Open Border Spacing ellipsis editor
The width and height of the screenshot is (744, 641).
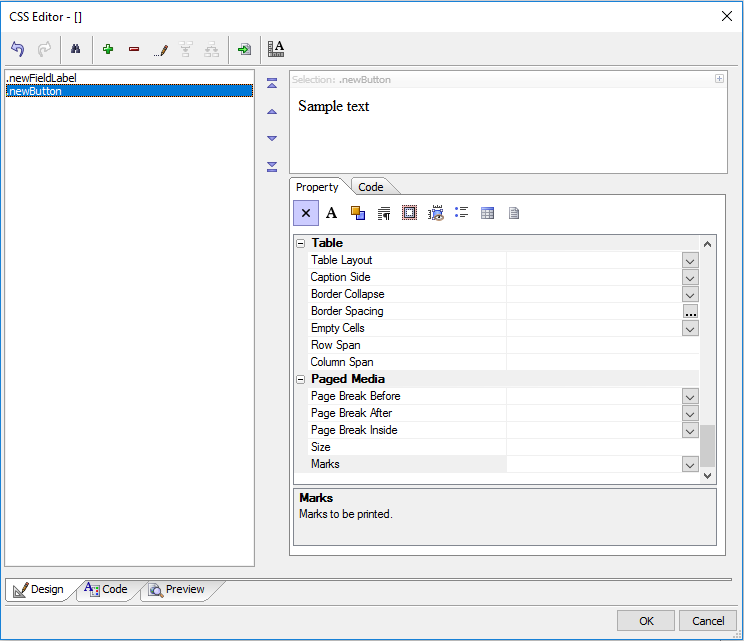tap(690, 312)
